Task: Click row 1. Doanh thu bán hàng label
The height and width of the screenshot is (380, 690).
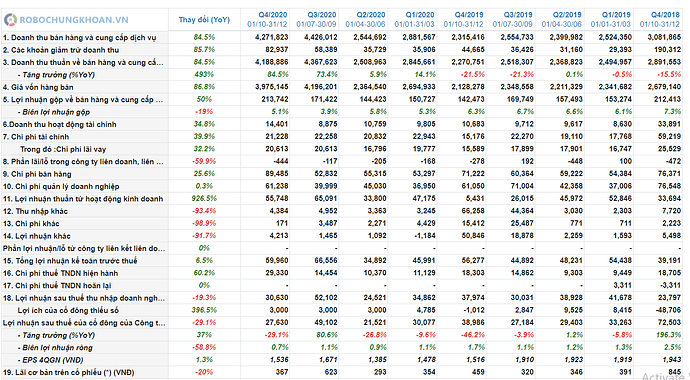Action: [80, 38]
